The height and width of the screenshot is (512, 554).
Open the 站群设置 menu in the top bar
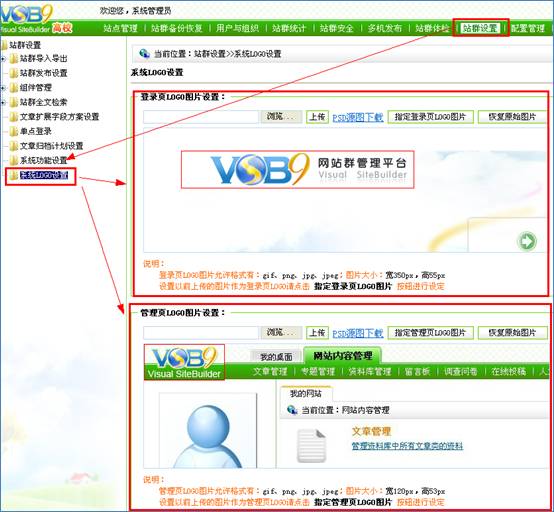[480, 28]
